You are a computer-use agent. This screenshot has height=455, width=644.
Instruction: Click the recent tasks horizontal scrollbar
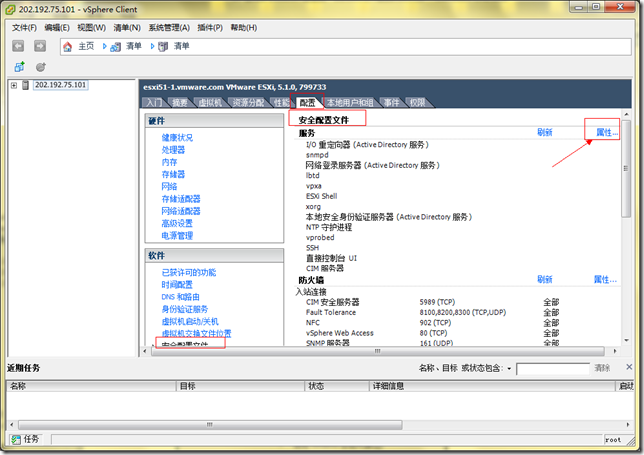click(x=210, y=425)
